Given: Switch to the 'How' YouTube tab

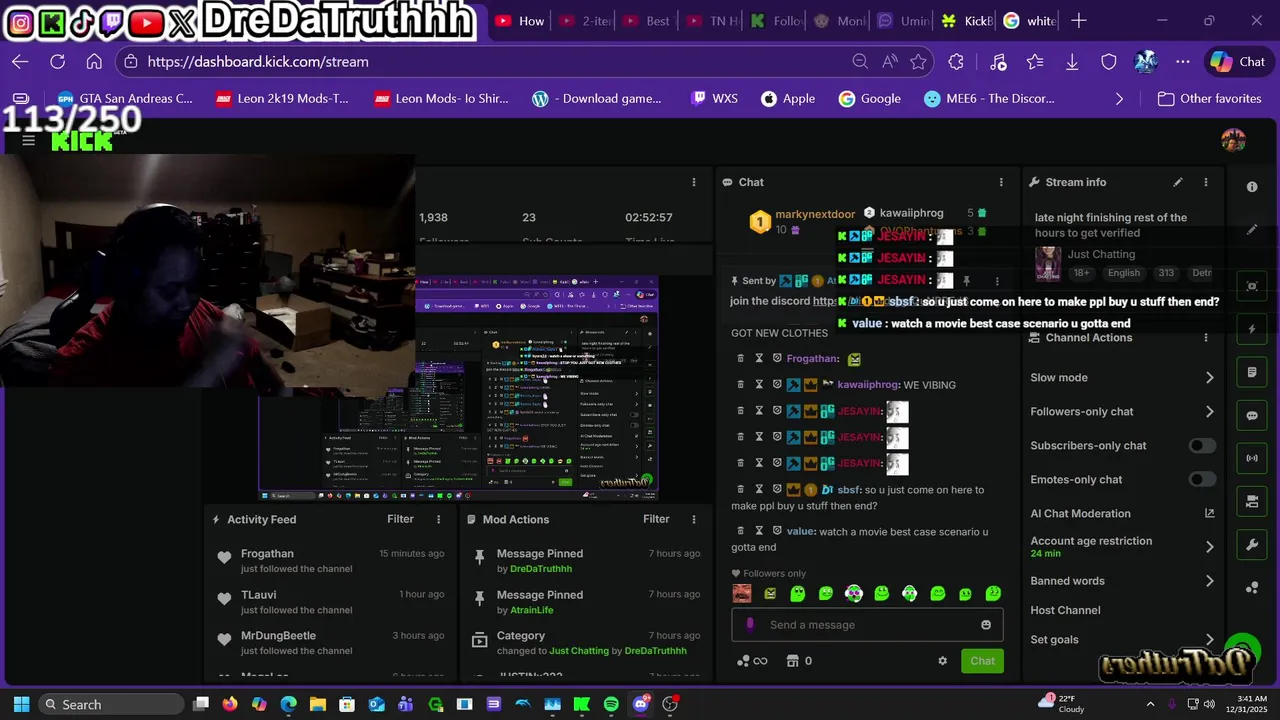Looking at the screenshot, I should click(x=519, y=21).
